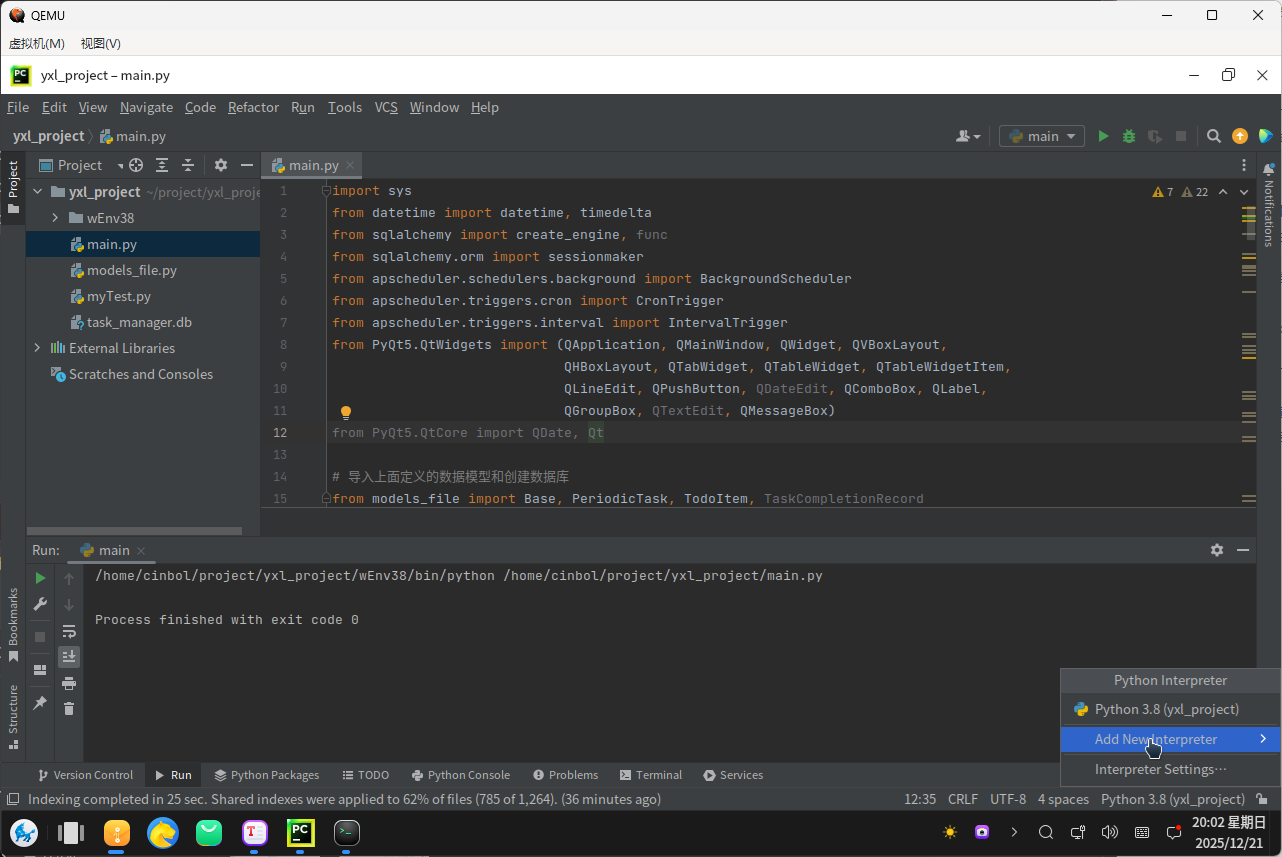Click the orange IDE update arrow icon
Image resolution: width=1282 pixels, height=857 pixels.
point(1240,136)
